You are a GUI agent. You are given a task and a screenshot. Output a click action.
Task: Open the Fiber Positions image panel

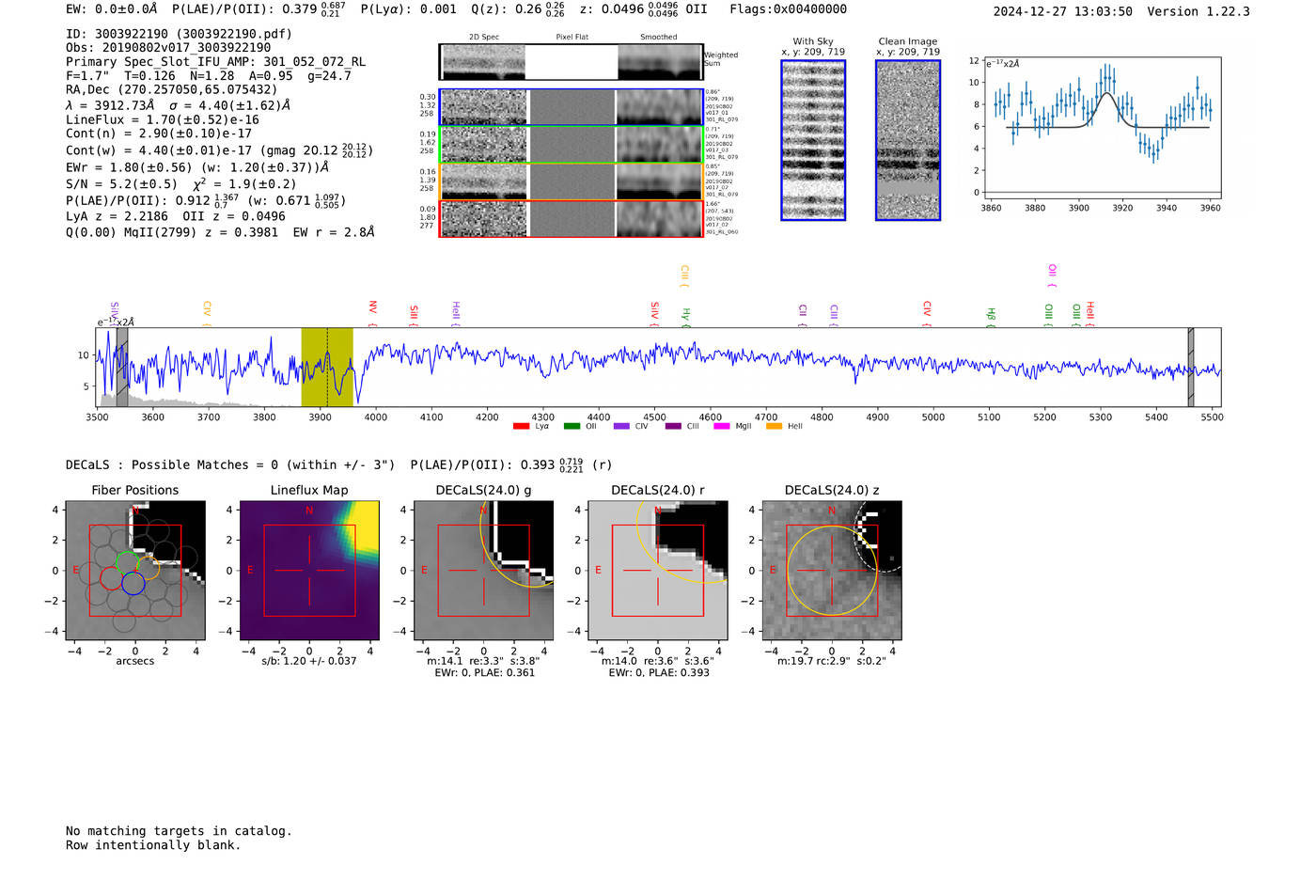tap(135, 571)
